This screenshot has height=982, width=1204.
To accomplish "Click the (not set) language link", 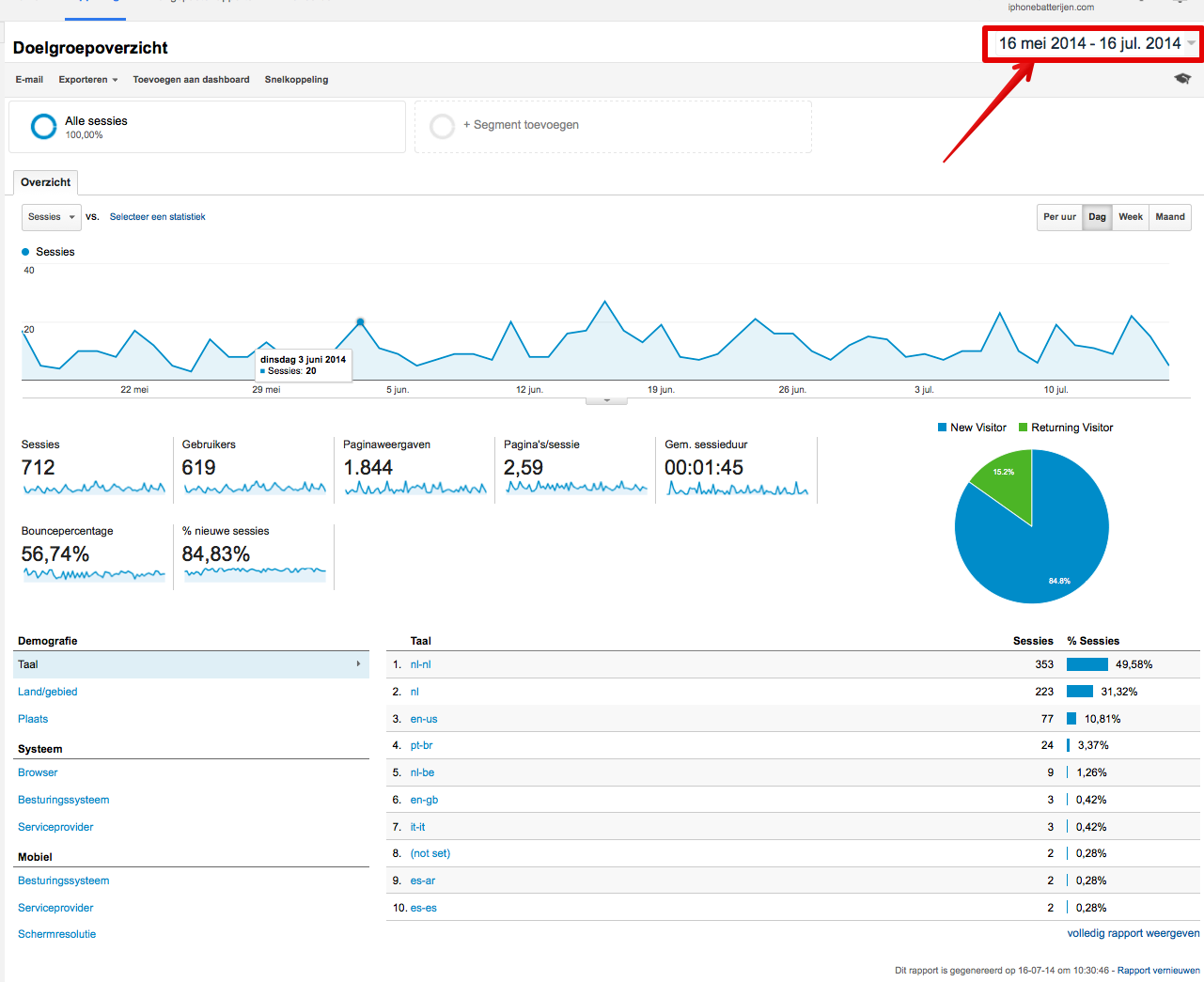I will pos(430,853).
